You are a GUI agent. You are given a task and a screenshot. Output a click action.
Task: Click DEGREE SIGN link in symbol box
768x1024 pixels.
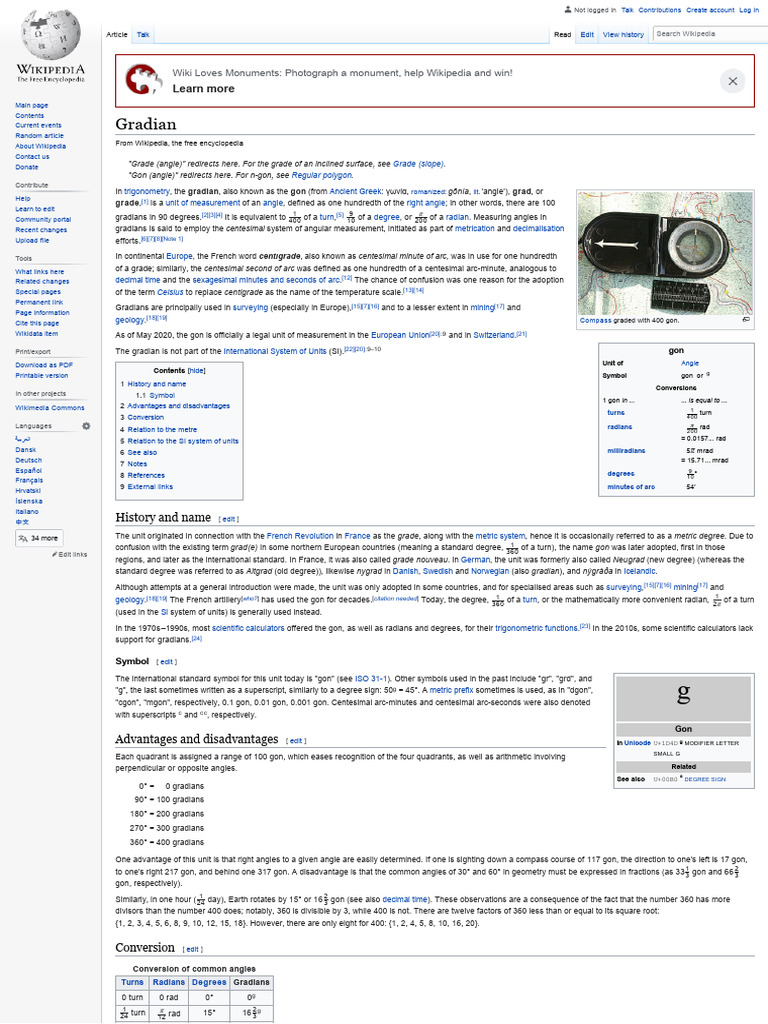(705, 779)
